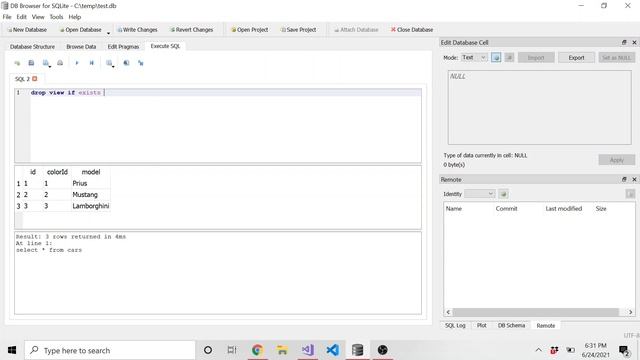This screenshot has width=640, height=360.
Task: Click Write Changes in the toolbar
Action: point(138,30)
